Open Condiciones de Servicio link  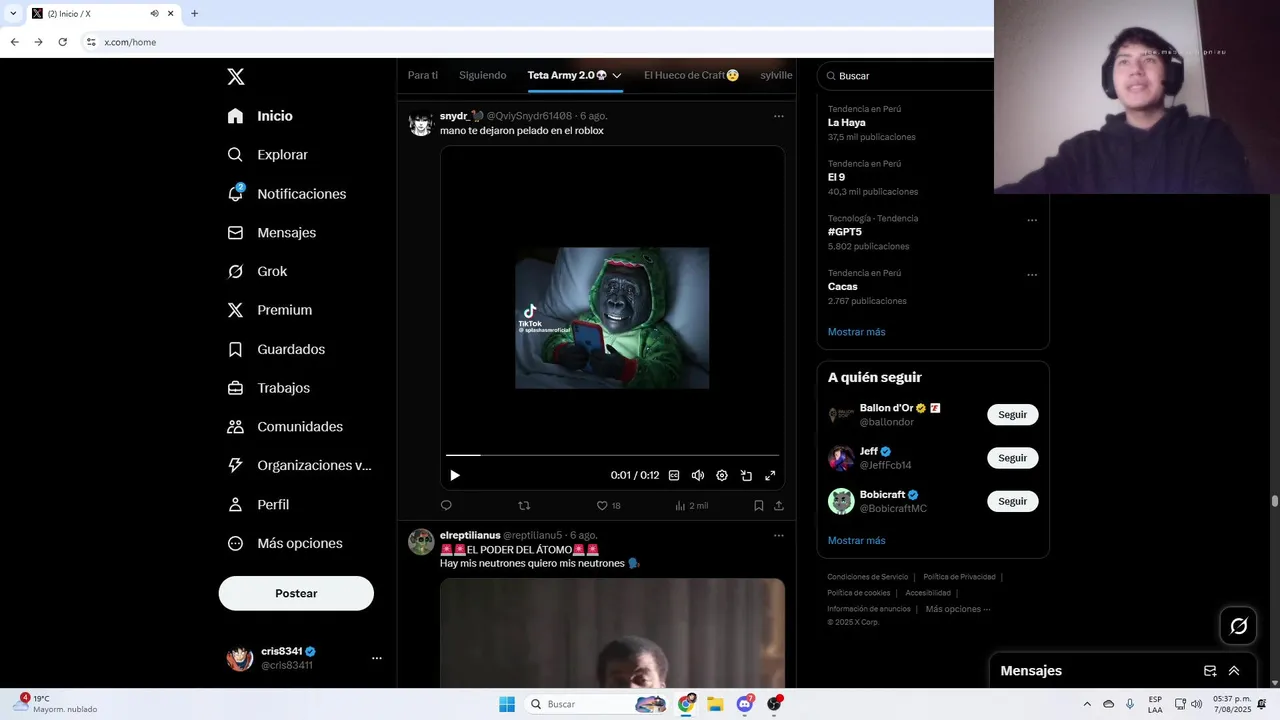tap(868, 577)
